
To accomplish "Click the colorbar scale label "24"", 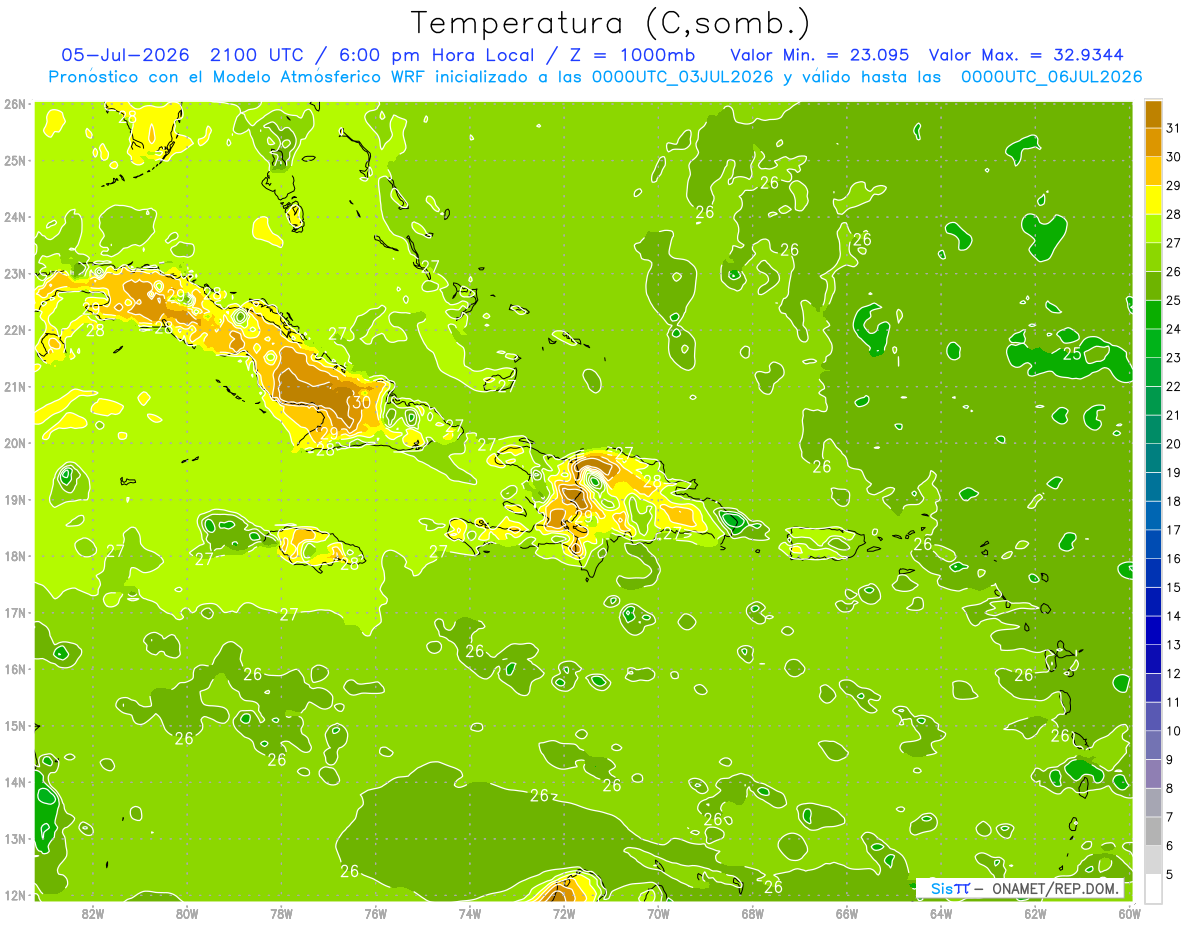I will [1173, 329].
